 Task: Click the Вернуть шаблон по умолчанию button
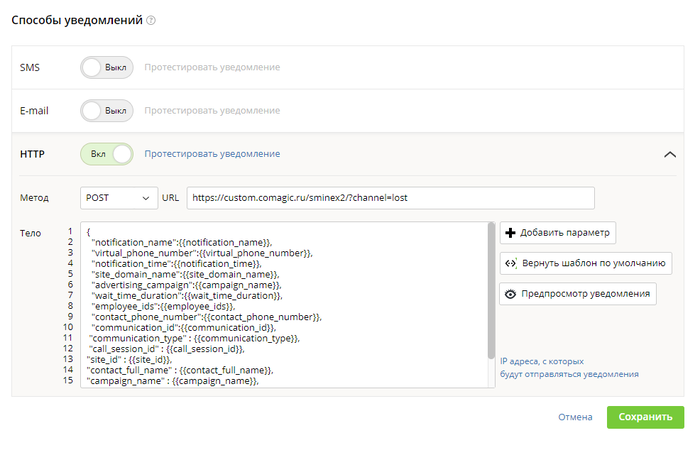586,263
